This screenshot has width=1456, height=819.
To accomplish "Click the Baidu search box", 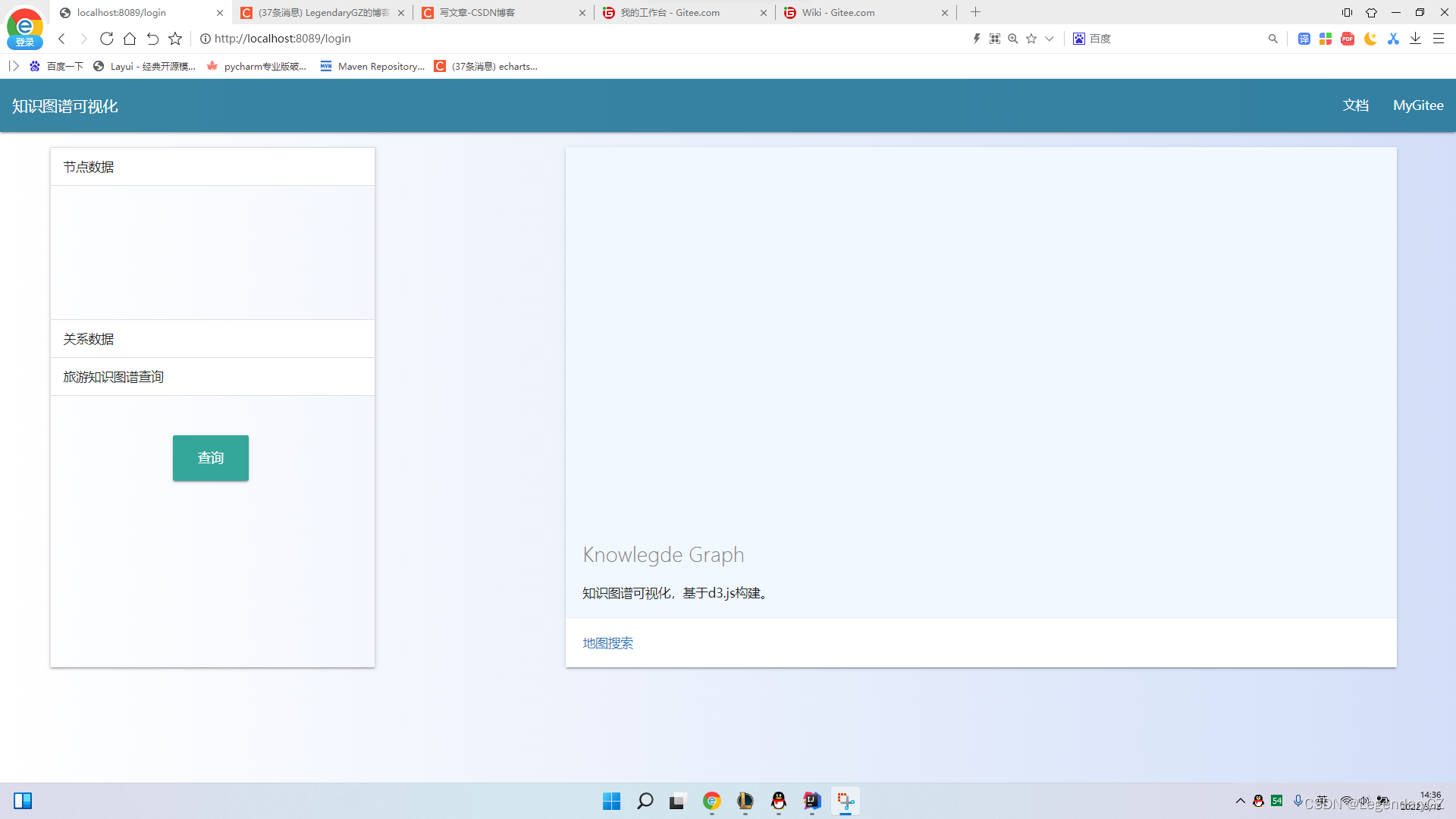I will (x=1175, y=39).
